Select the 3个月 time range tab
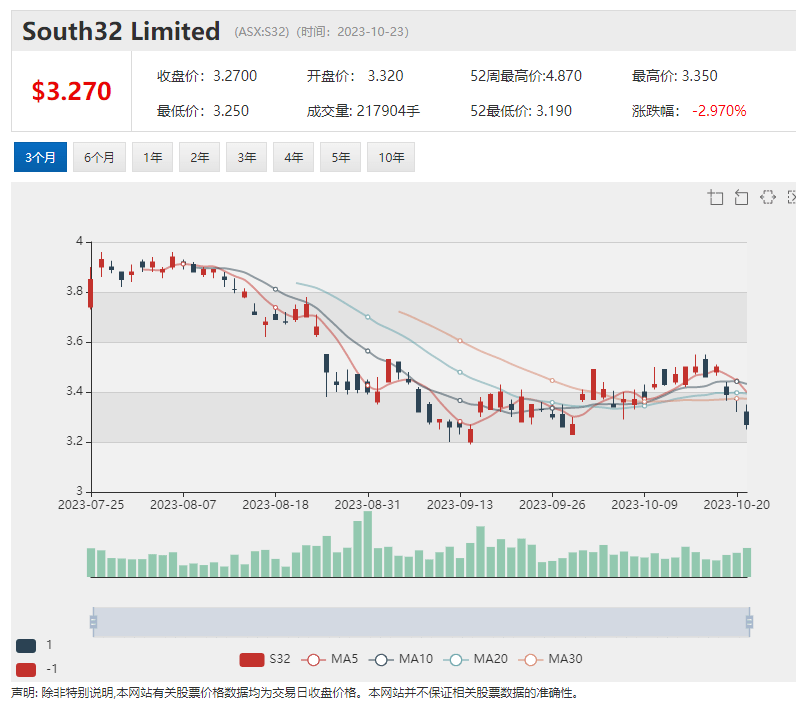This screenshot has height=713, width=810. coord(41,157)
